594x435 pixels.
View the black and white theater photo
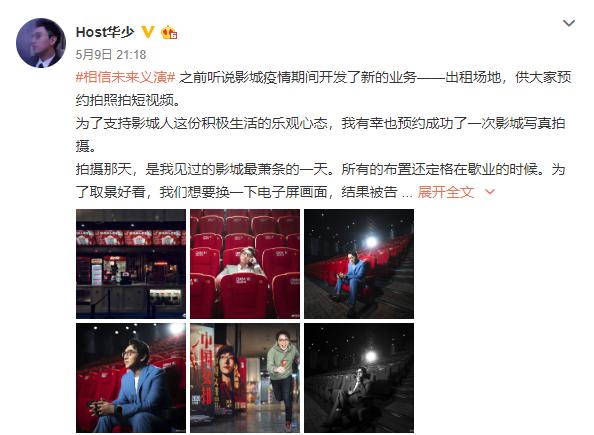(359, 378)
